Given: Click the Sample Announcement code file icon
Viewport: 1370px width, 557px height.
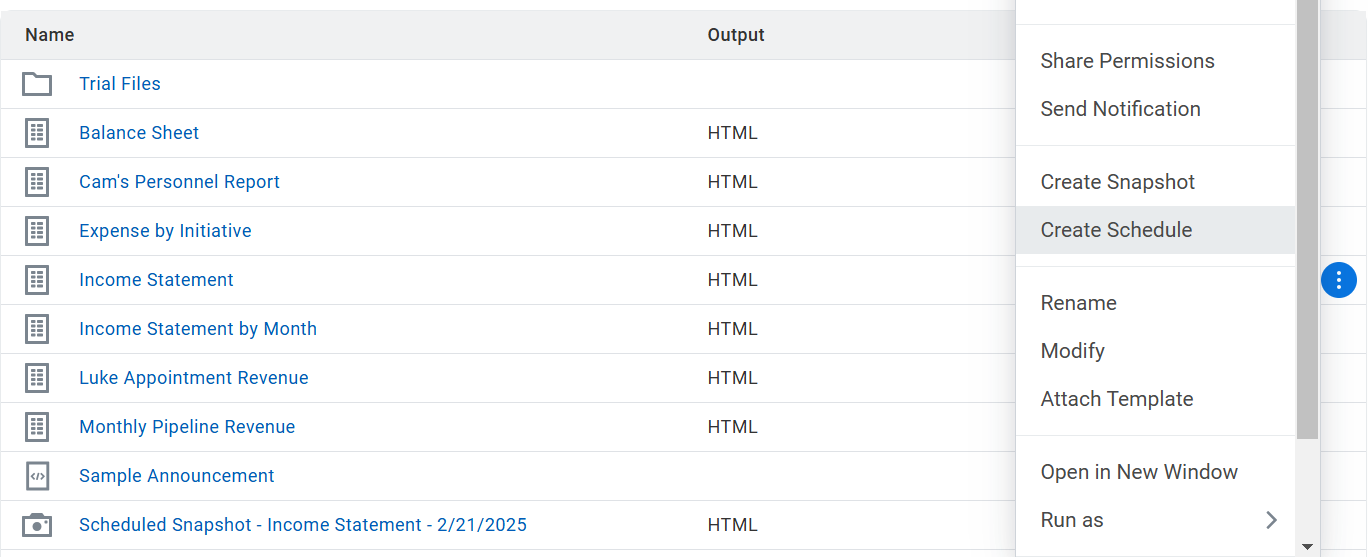Looking at the screenshot, I should (37, 476).
